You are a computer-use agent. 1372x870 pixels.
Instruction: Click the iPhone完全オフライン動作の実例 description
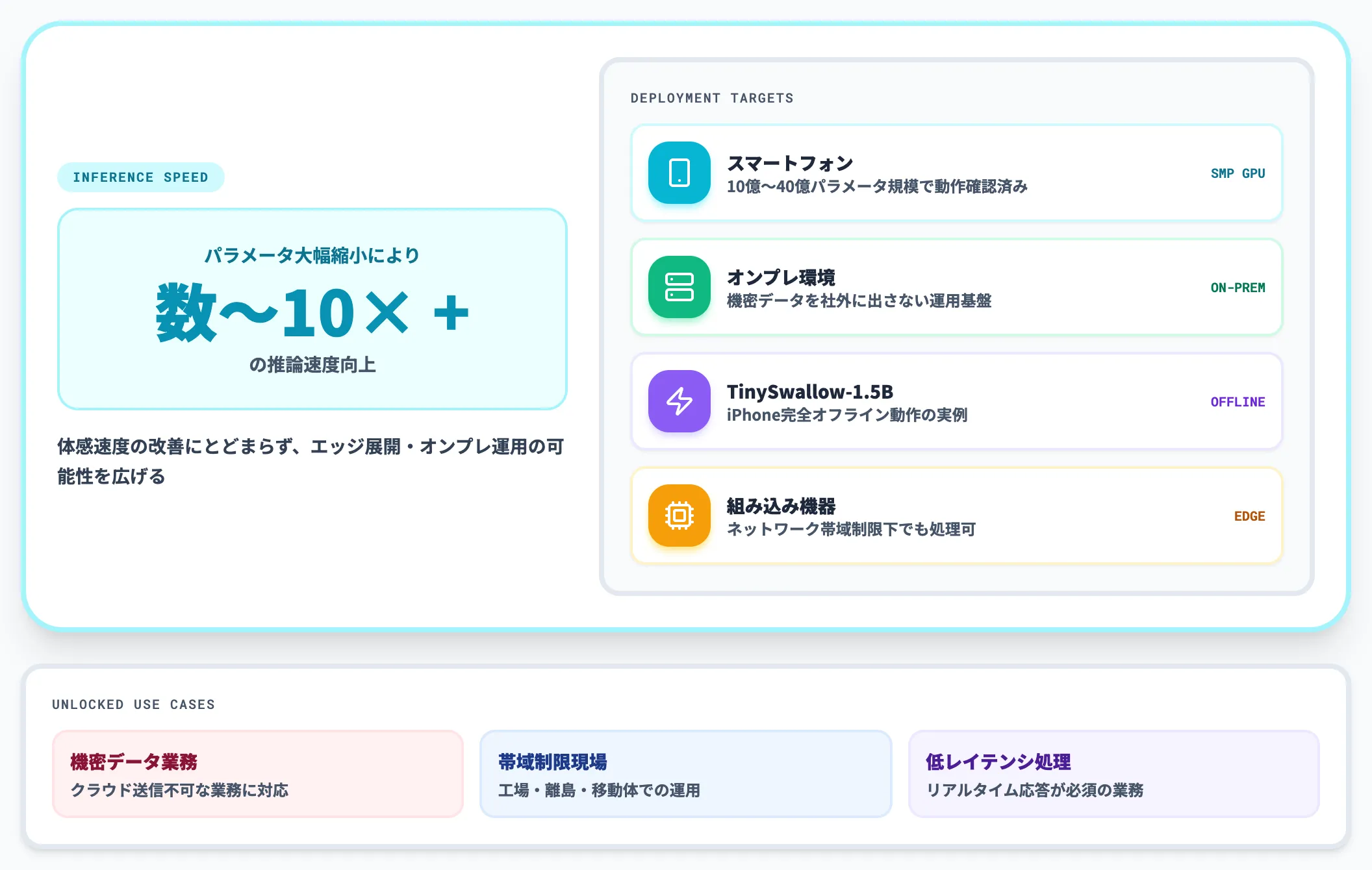(847, 416)
